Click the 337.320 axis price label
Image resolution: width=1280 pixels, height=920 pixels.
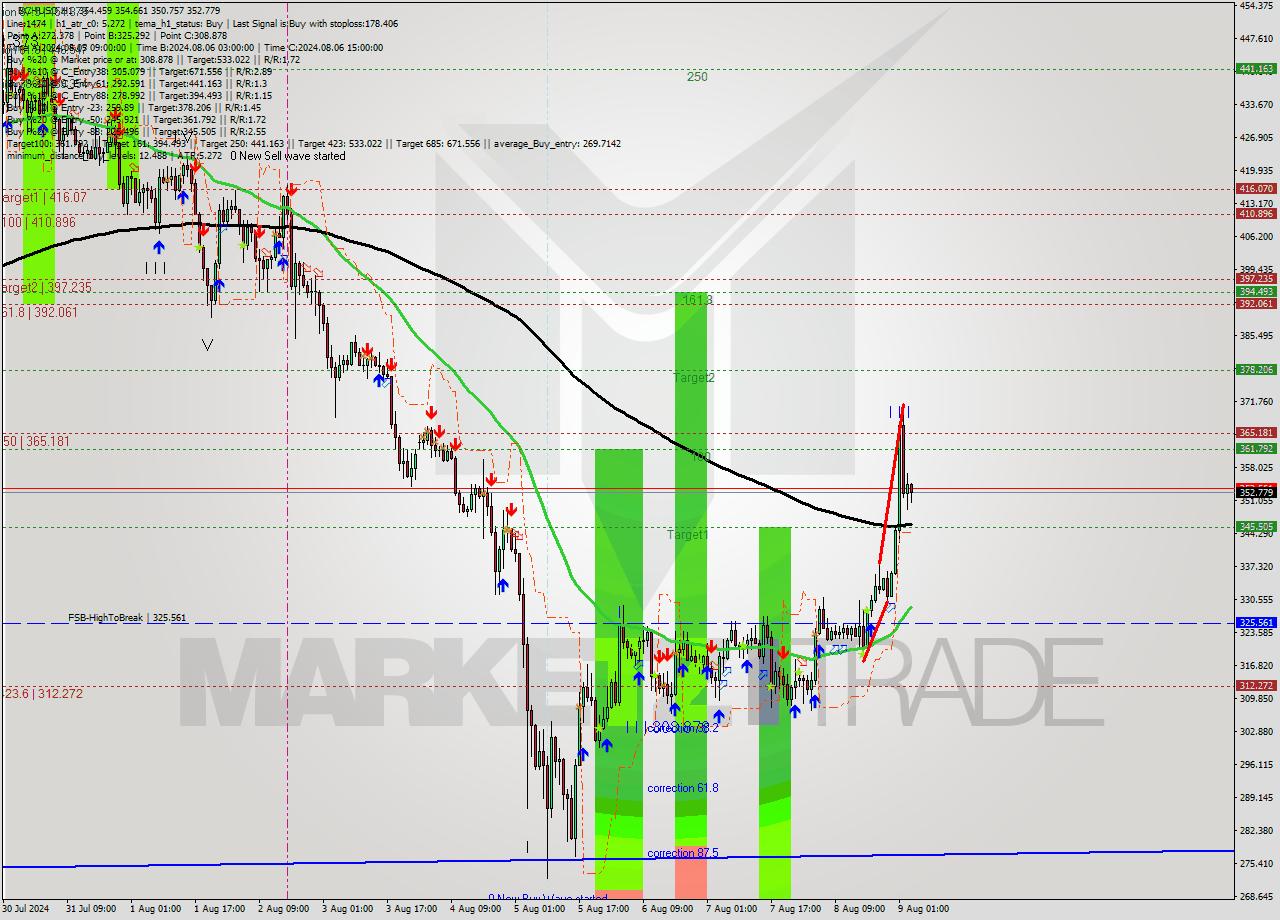click(x=1256, y=566)
